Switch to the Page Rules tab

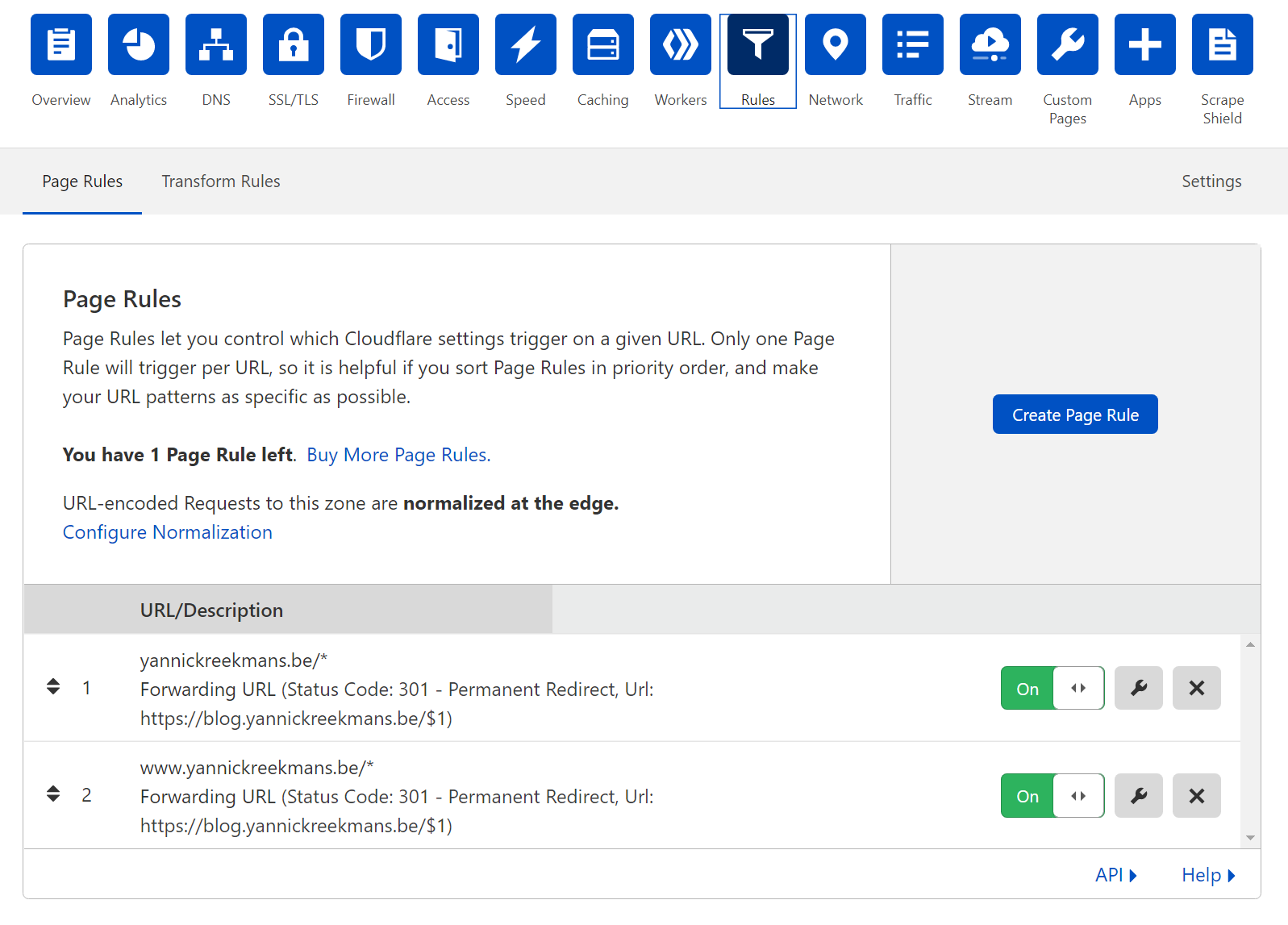[82, 181]
